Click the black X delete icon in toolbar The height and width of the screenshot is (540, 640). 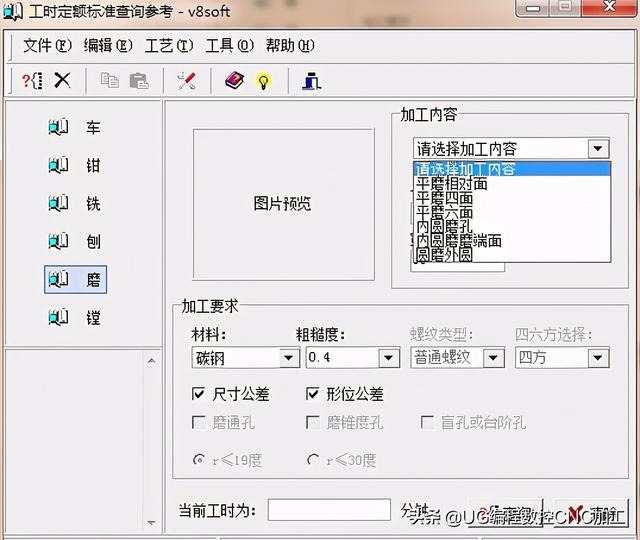[x=62, y=80]
